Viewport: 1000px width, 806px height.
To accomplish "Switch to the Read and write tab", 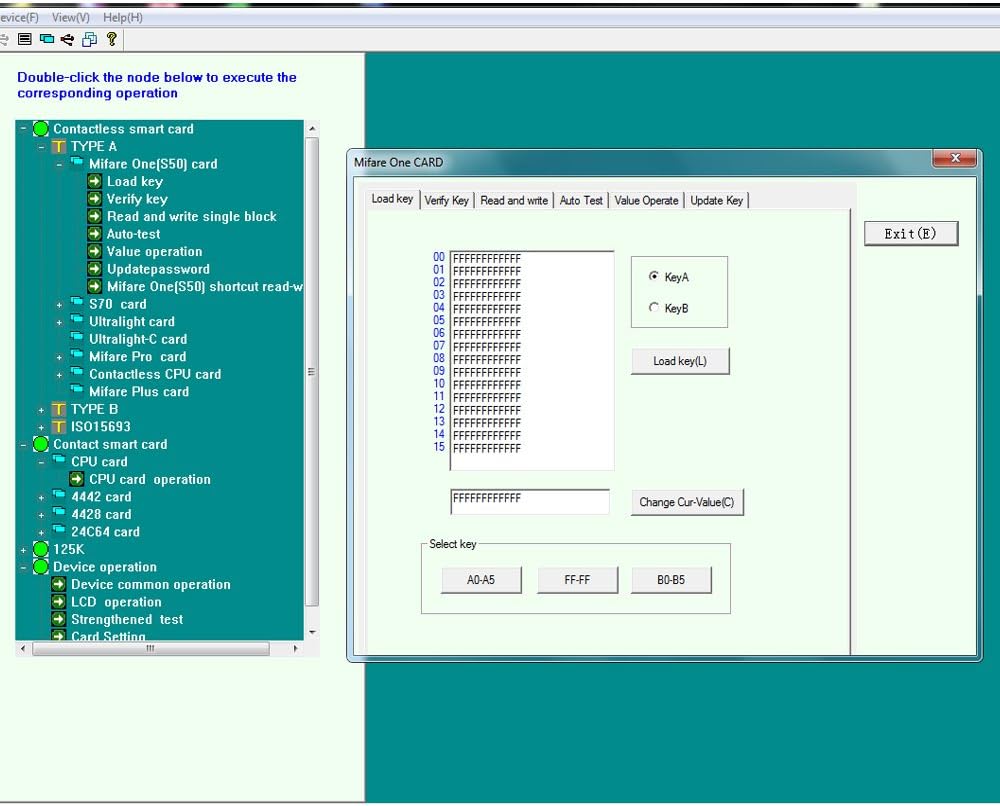I will 514,200.
